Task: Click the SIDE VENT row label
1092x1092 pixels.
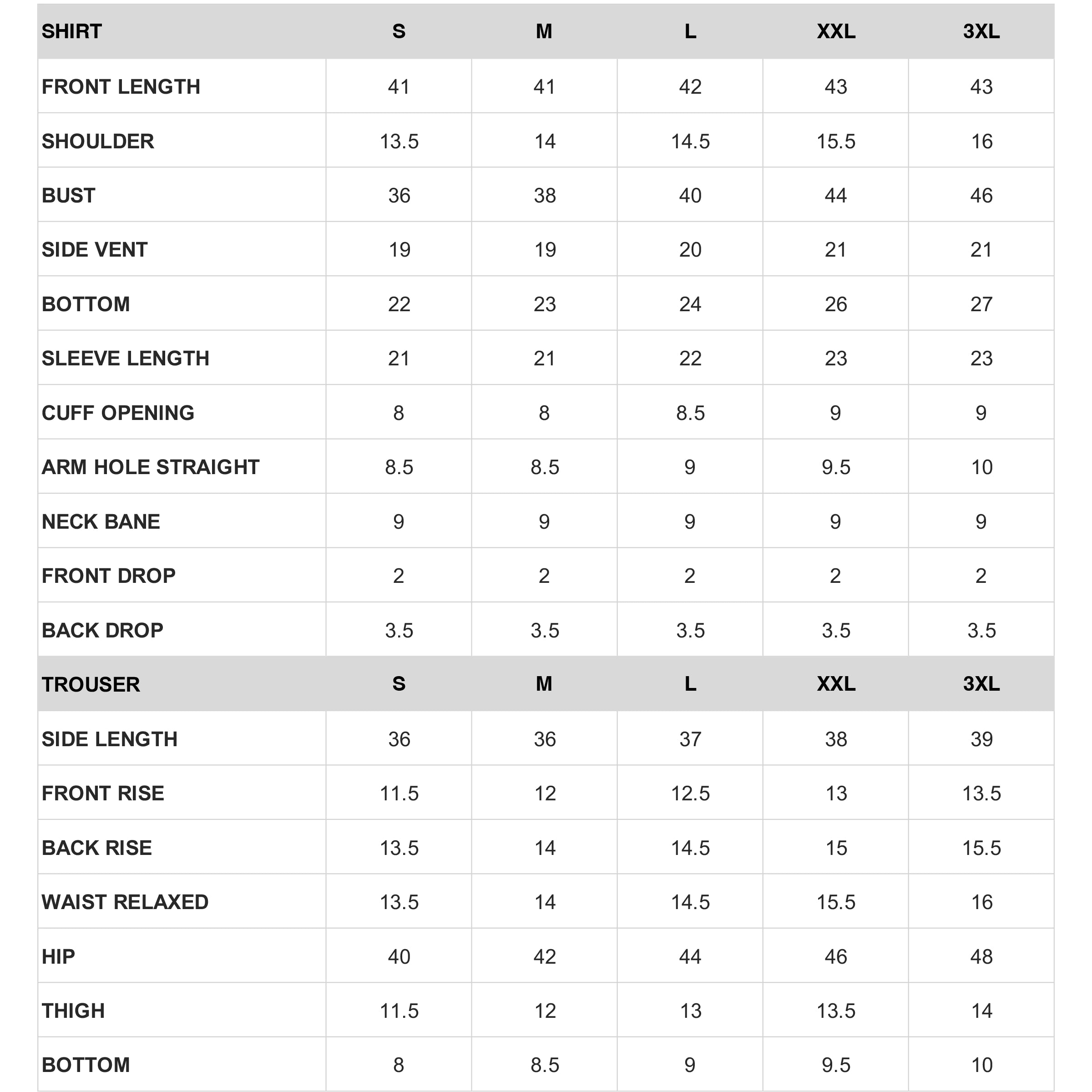Action: pos(94,249)
